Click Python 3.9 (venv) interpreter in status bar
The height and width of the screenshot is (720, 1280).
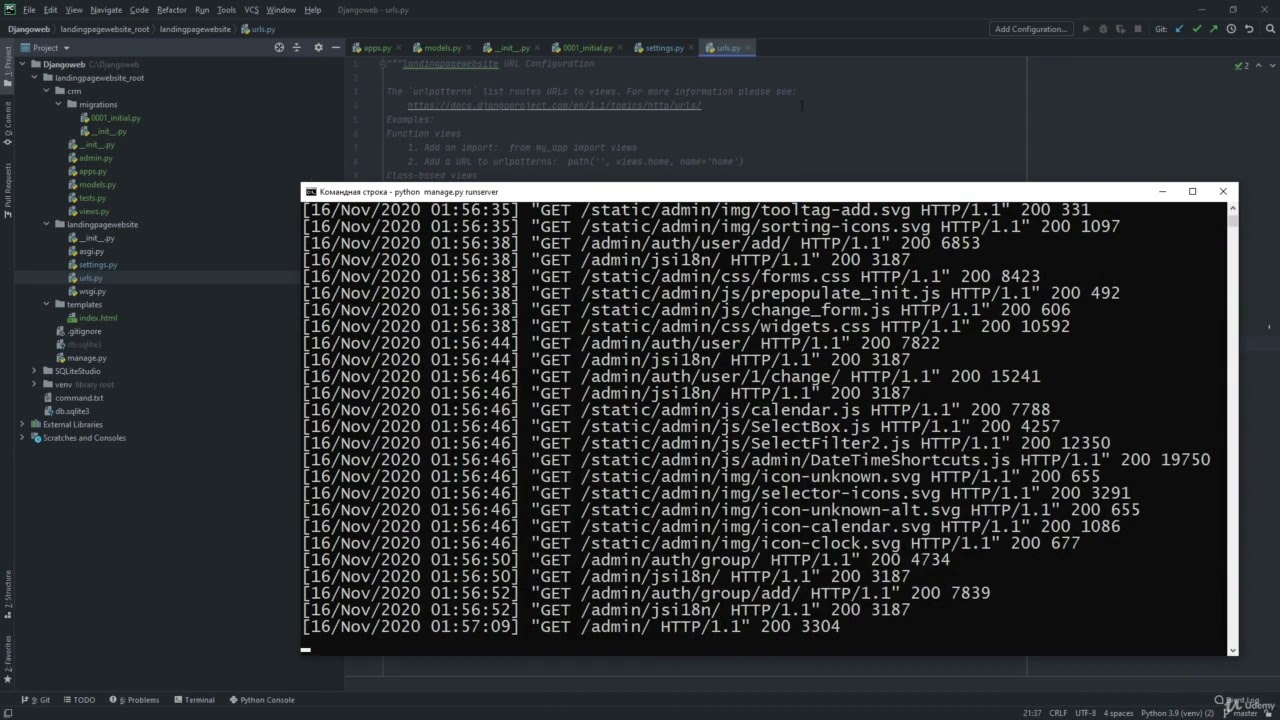coord(1177,713)
